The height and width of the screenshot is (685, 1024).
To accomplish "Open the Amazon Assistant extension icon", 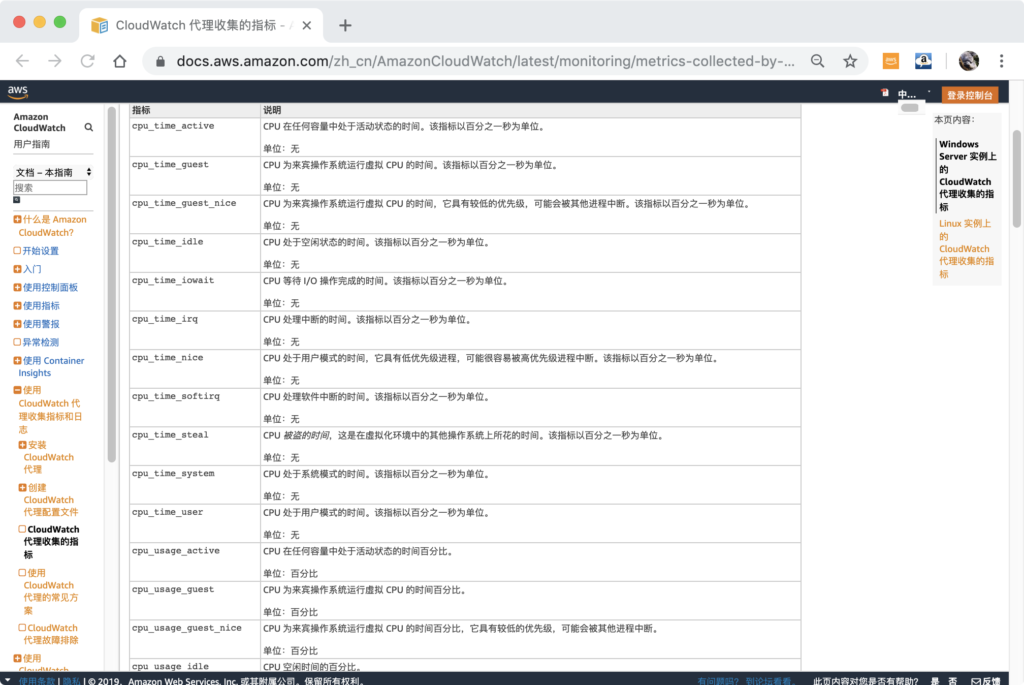I will (923, 61).
